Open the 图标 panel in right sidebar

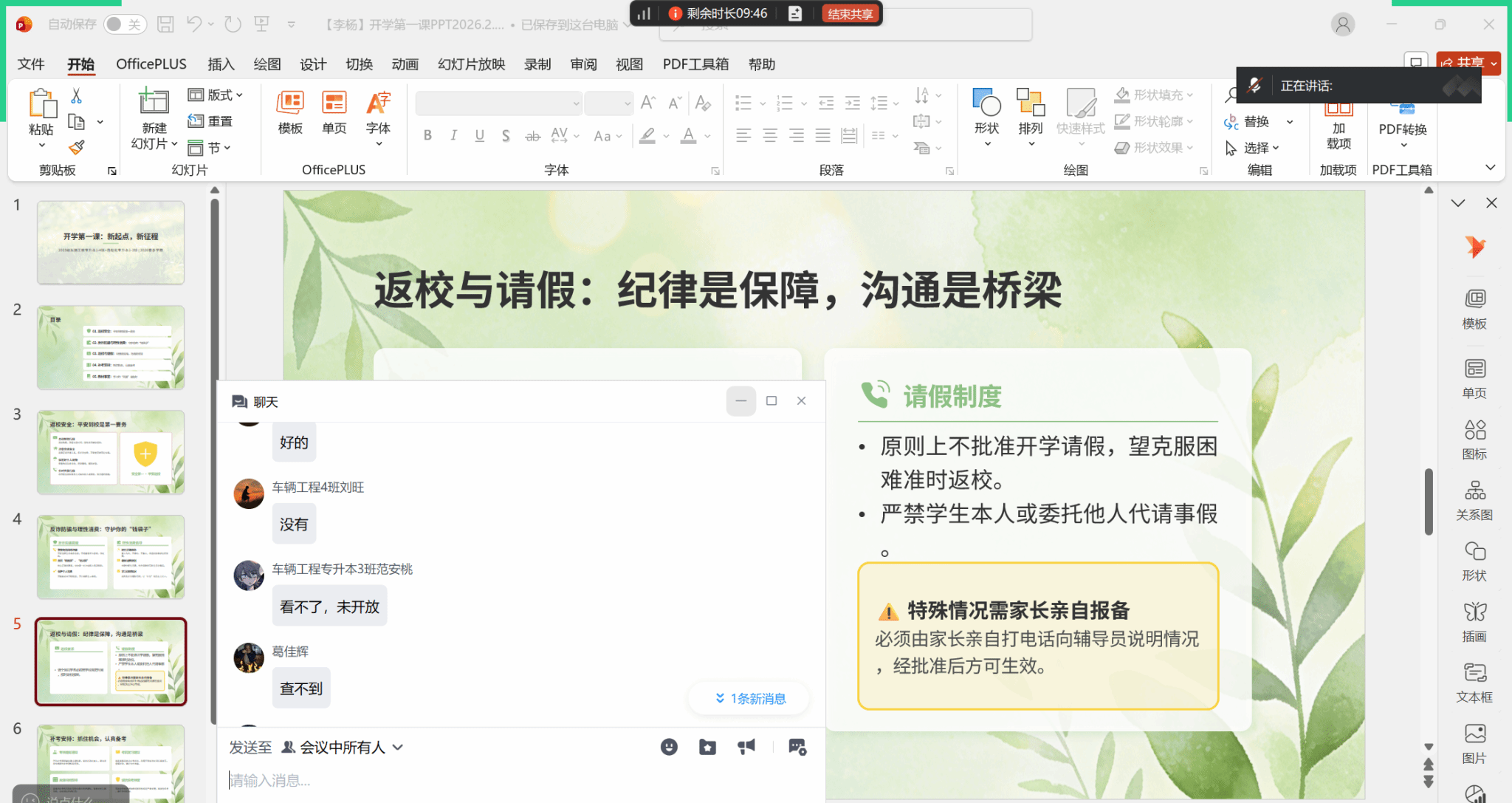(1475, 440)
